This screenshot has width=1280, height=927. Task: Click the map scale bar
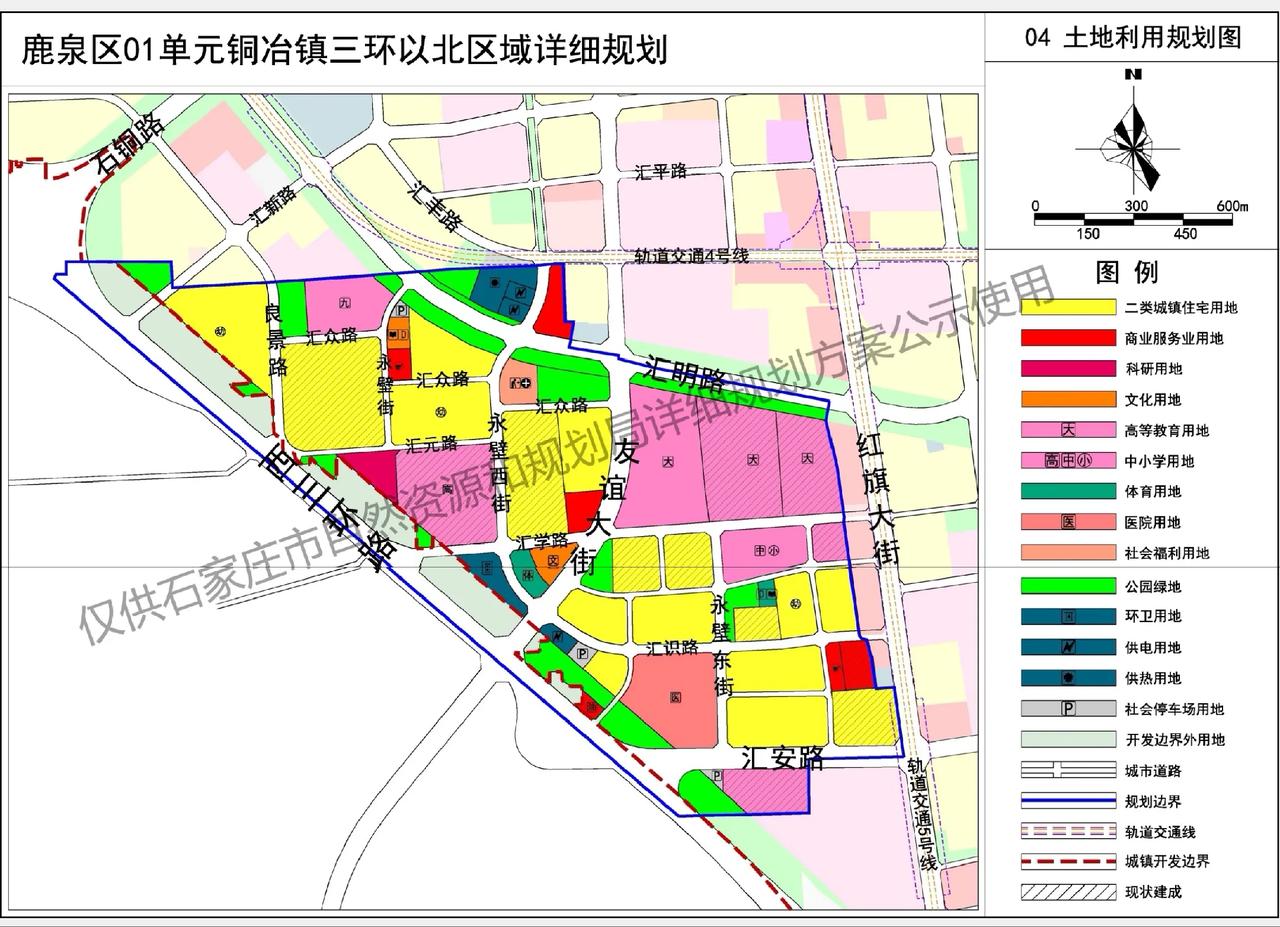coord(1135,220)
